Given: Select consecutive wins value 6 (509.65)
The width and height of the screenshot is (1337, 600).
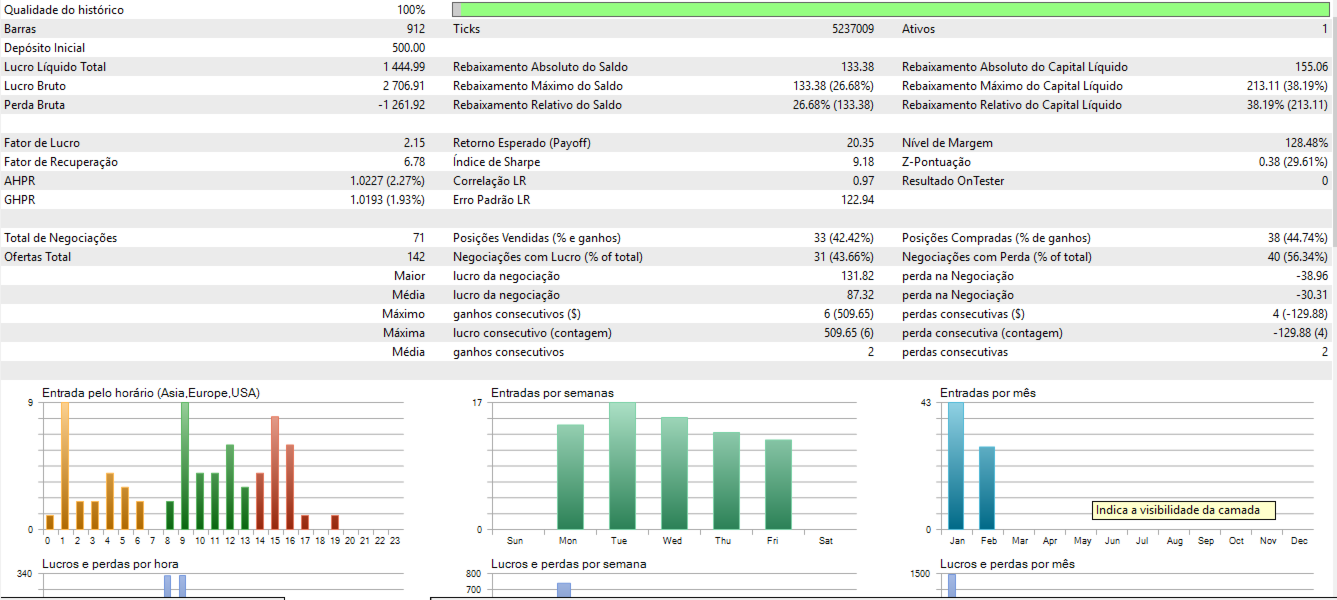Looking at the screenshot, I should tap(849, 314).
